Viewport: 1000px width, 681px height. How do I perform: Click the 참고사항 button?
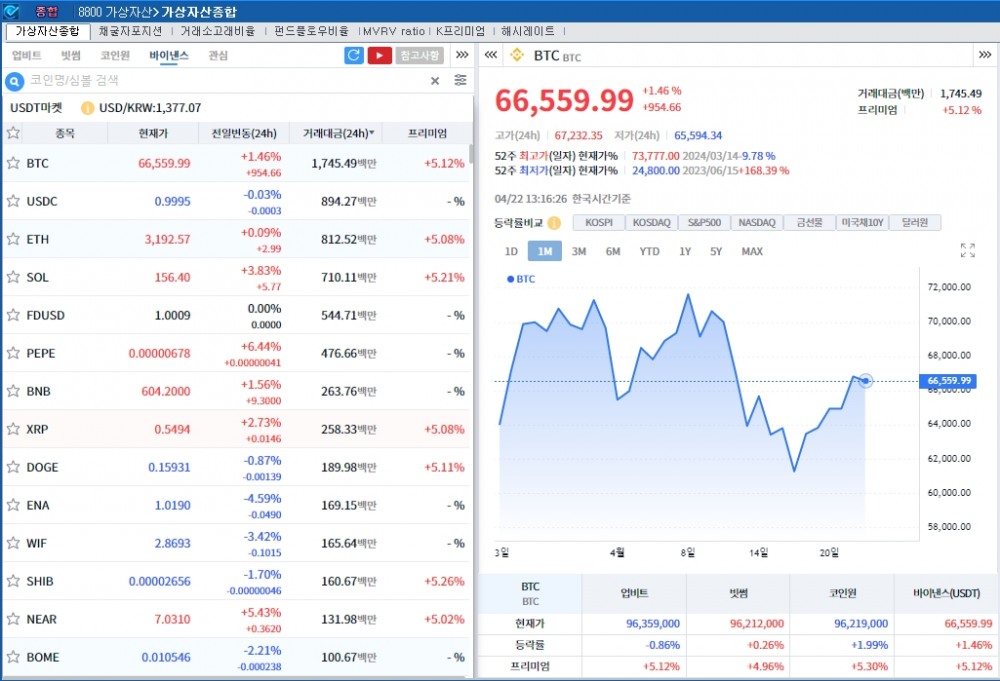click(419, 55)
